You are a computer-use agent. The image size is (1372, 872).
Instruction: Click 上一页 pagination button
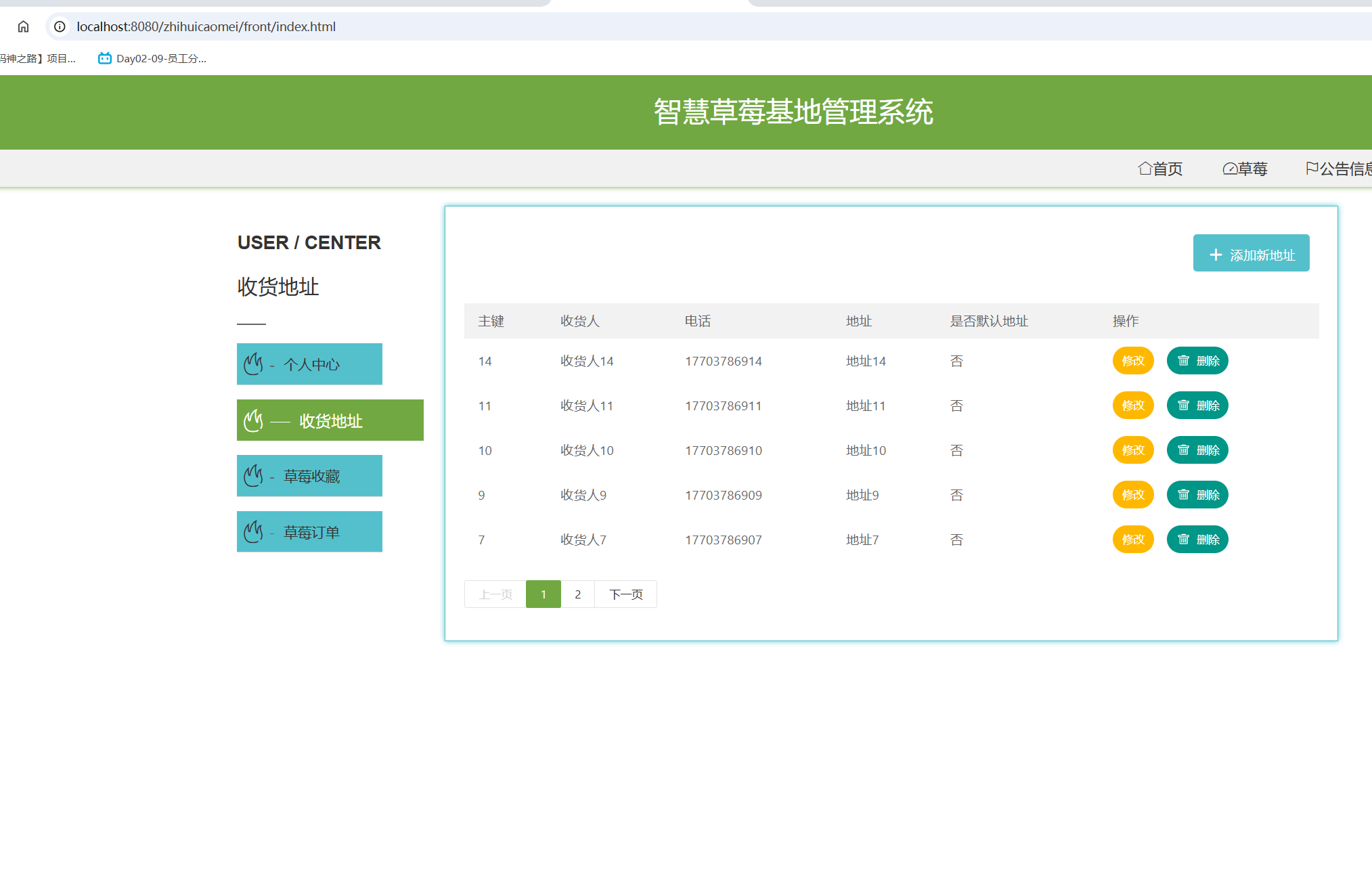click(x=495, y=594)
